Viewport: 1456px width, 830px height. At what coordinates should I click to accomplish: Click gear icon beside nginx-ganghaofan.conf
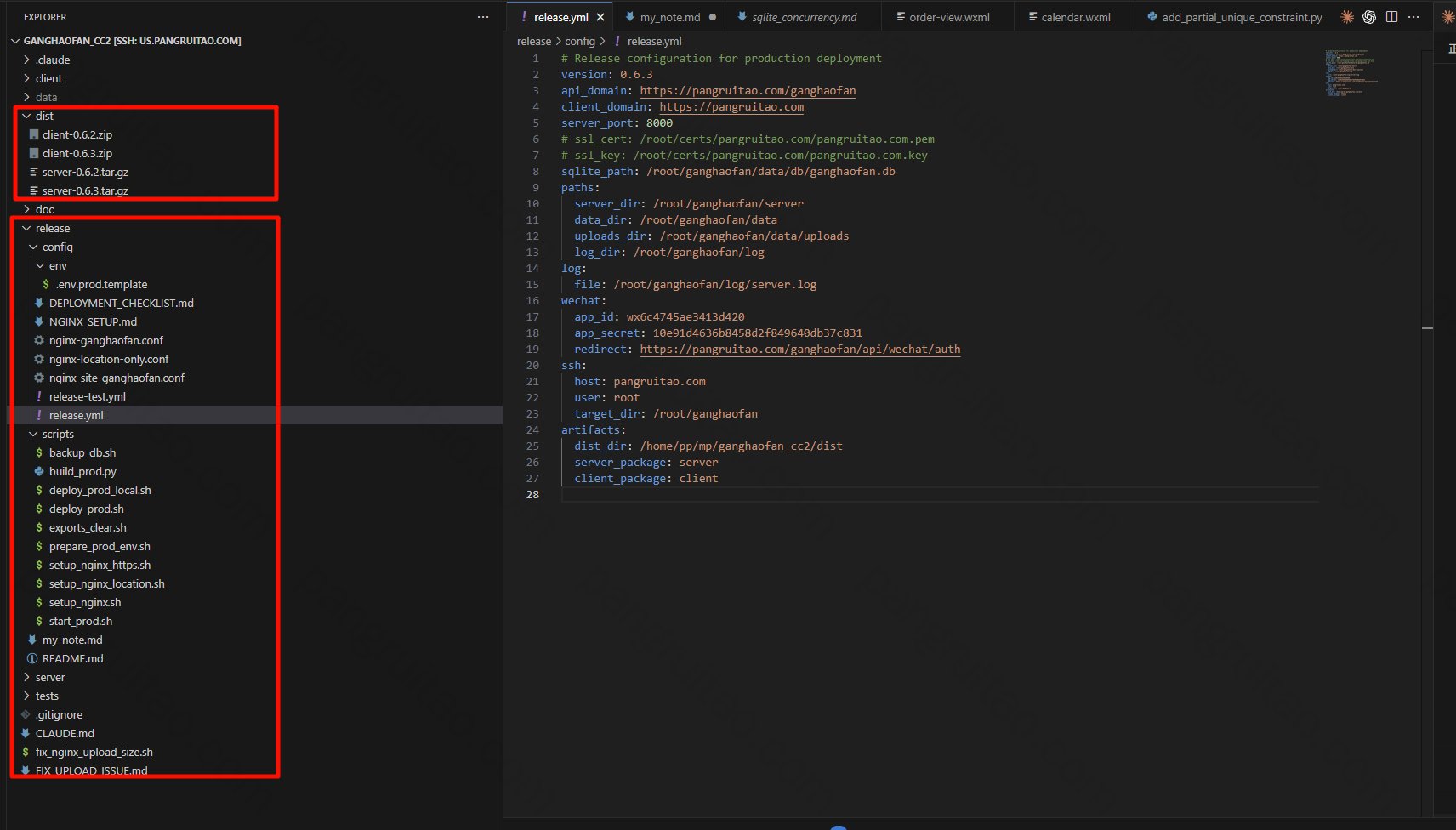[39, 340]
